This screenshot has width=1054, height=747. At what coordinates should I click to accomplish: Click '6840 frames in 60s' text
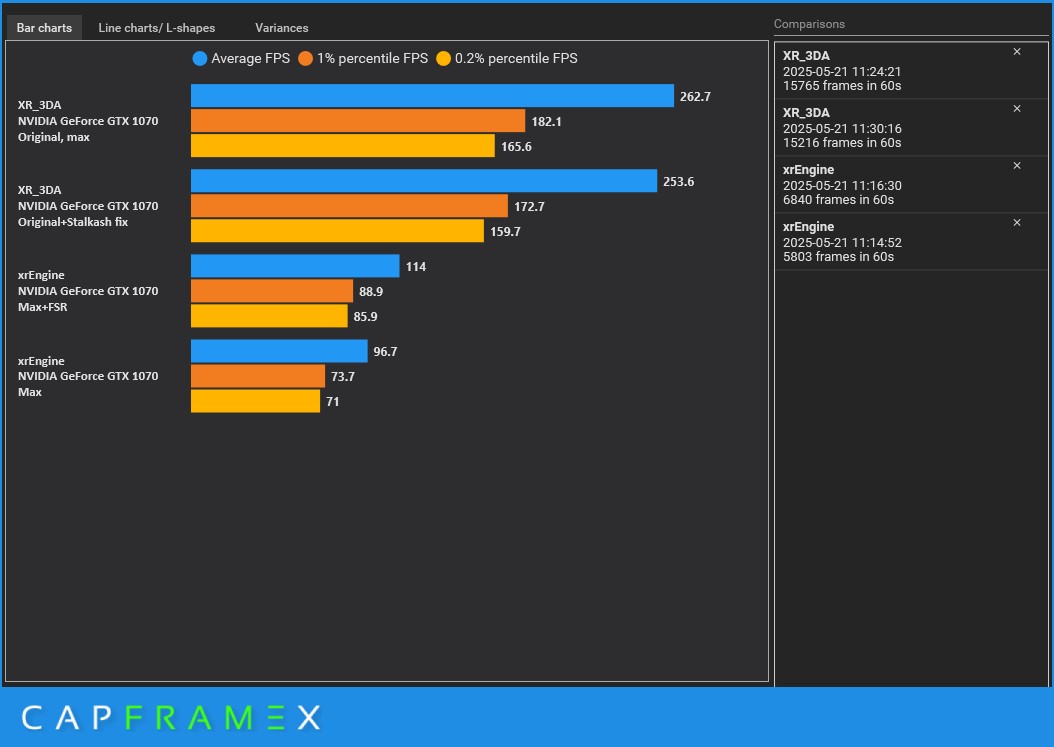click(x=838, y=200)
